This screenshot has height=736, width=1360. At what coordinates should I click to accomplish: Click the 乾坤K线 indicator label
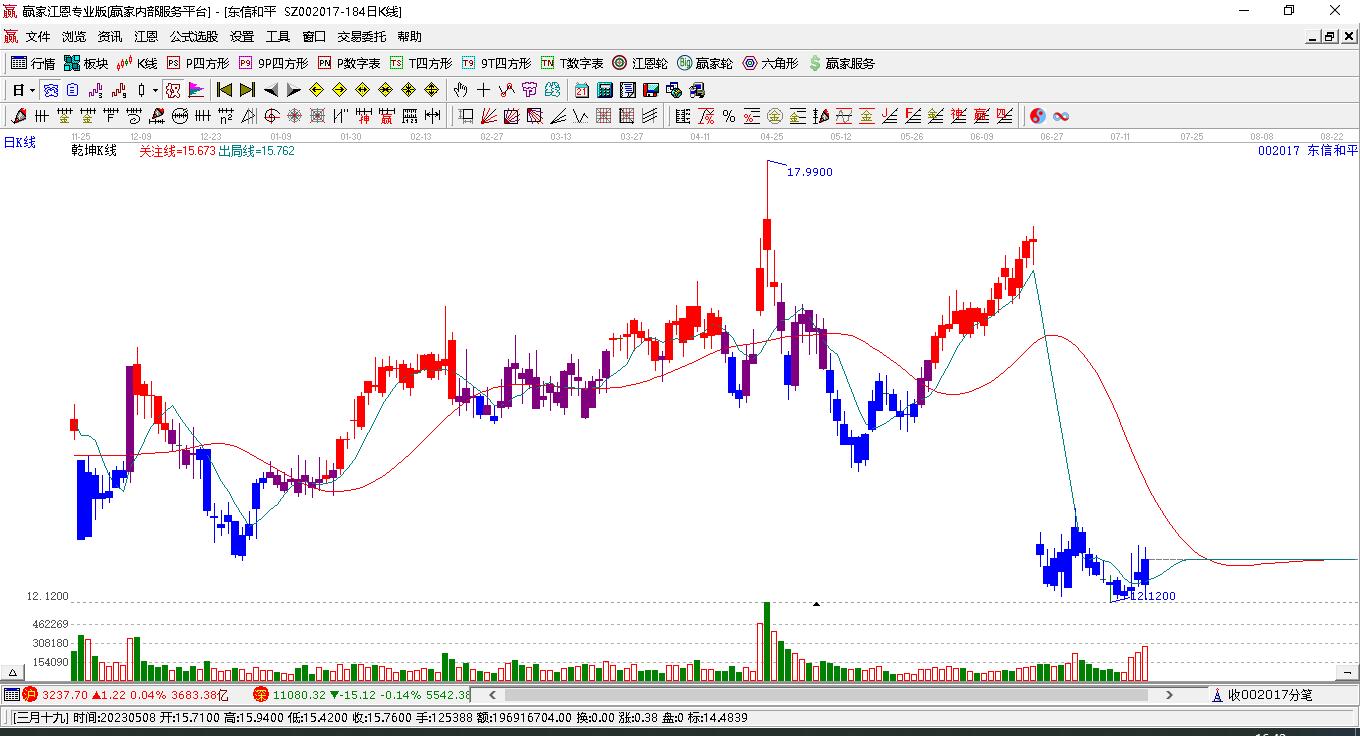[x=94, y=151]
